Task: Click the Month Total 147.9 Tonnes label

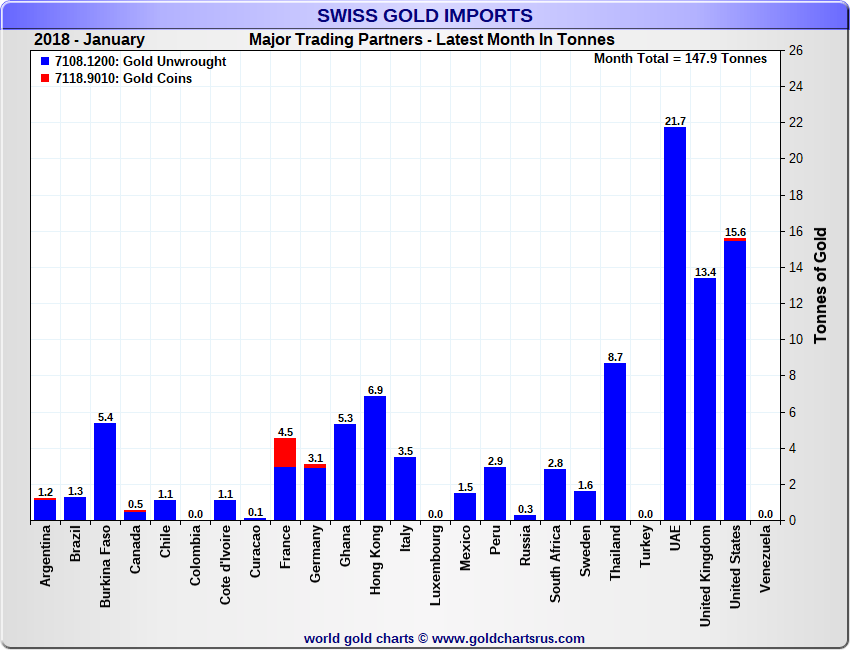Action: (x=680, y=59)
